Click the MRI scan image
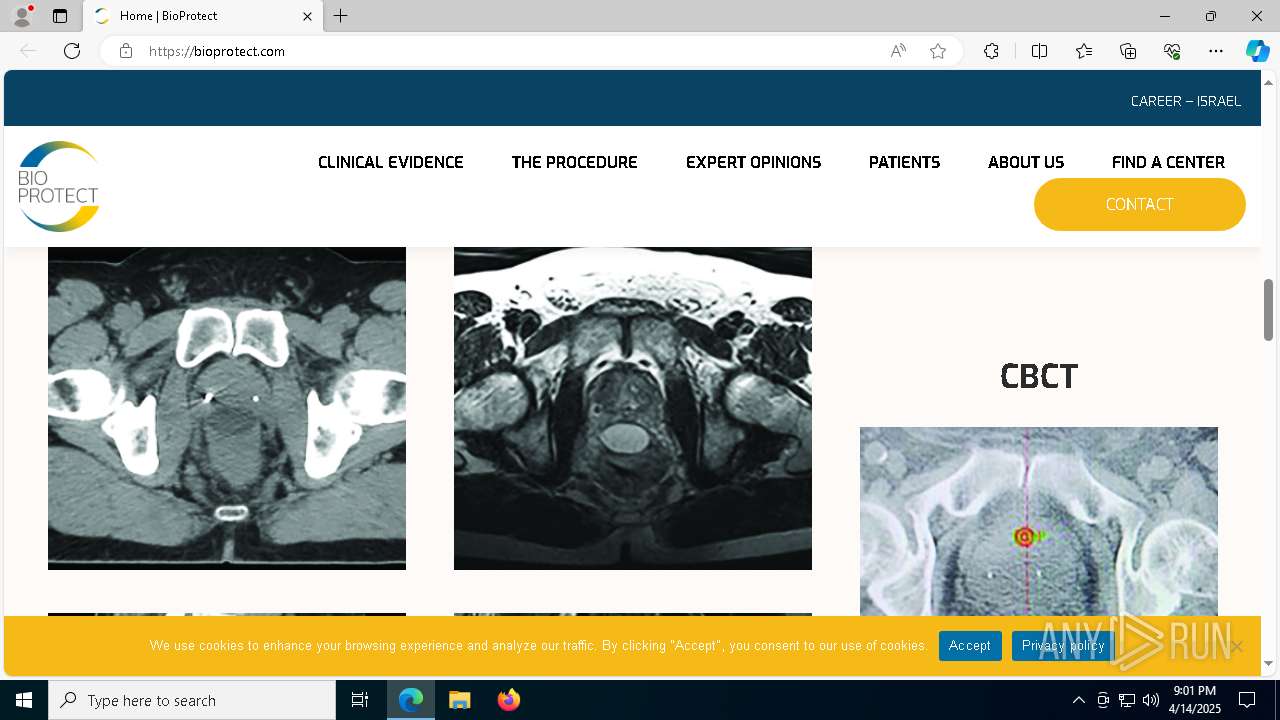 click(633, 408)
